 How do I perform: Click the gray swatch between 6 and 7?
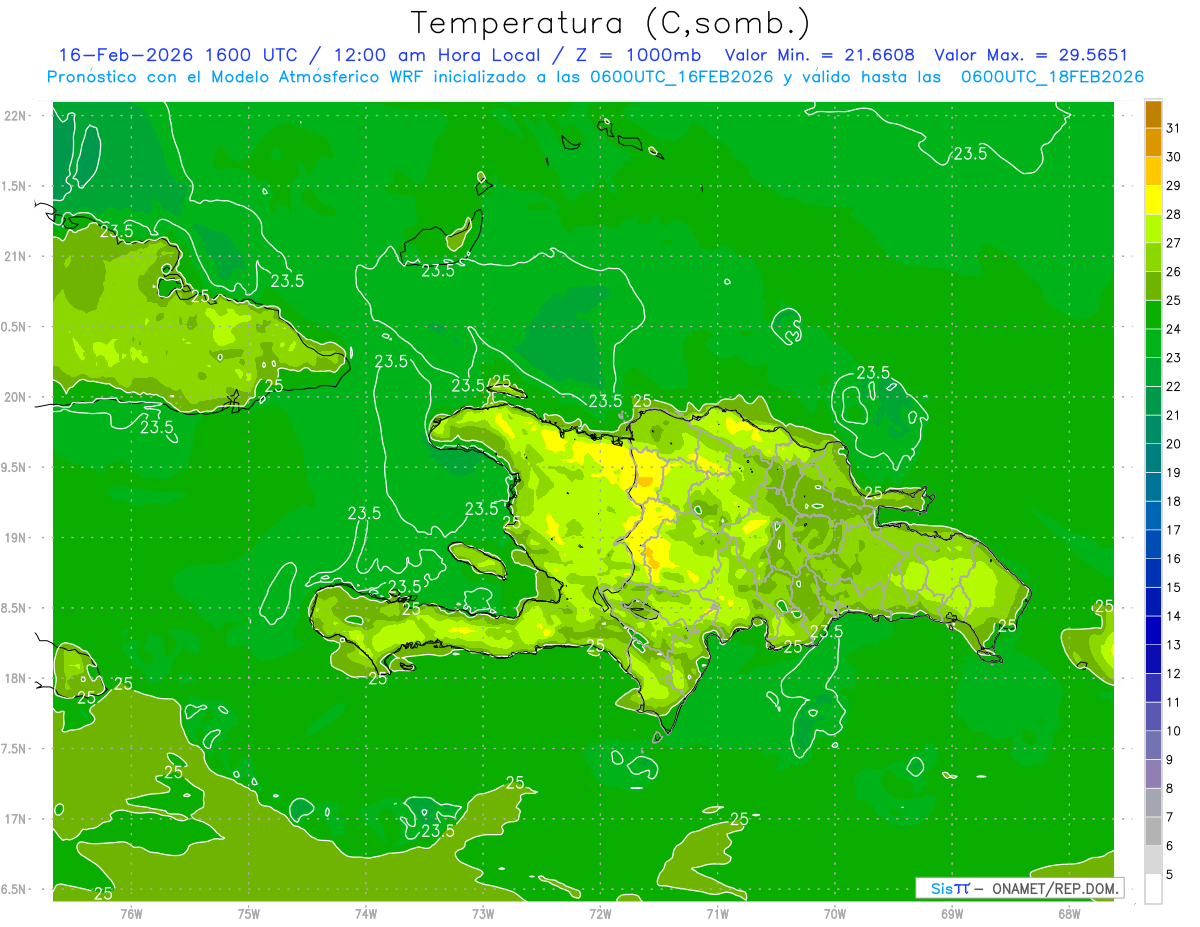1153,832
